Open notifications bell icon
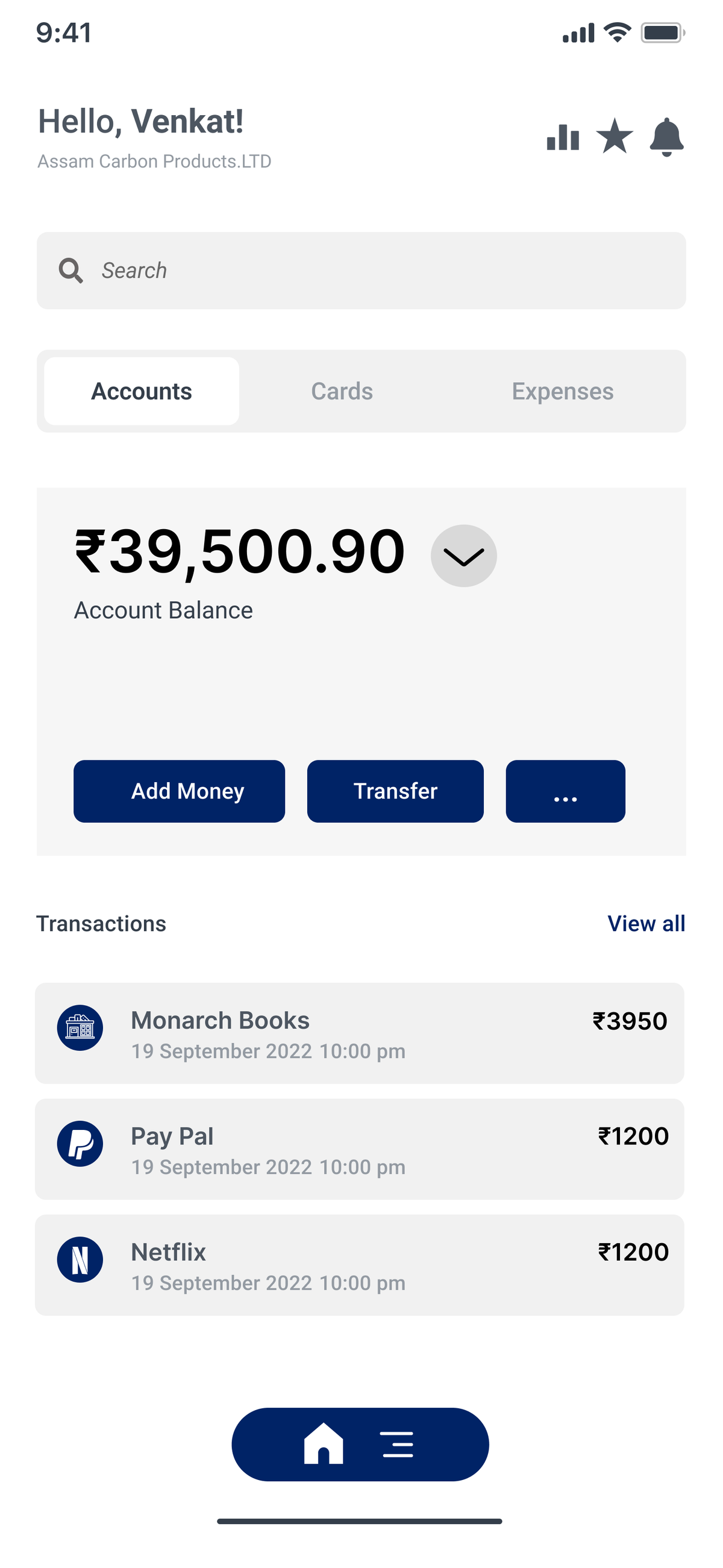This screenshot has height=1568, width=723. tap(666, 137)
